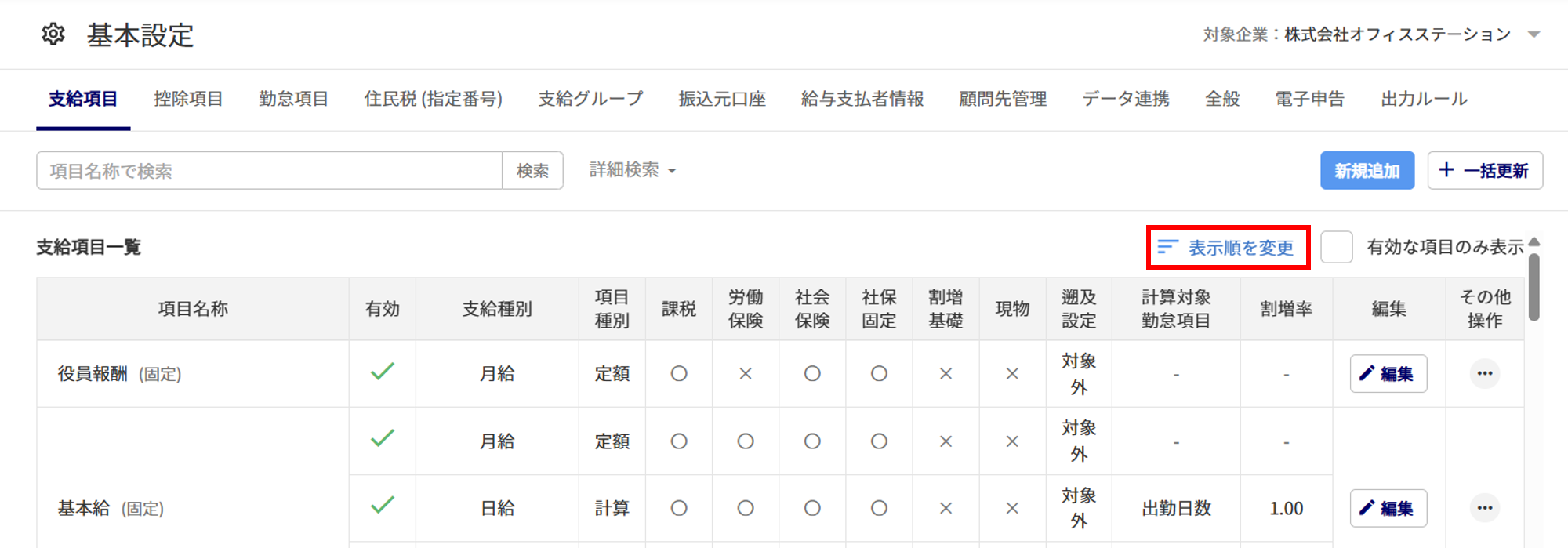The width and height of the screenshot is (1568, 548).
Task: Click the 労働保険 column header
Action: pyautogui.click(x=746, y=309)
